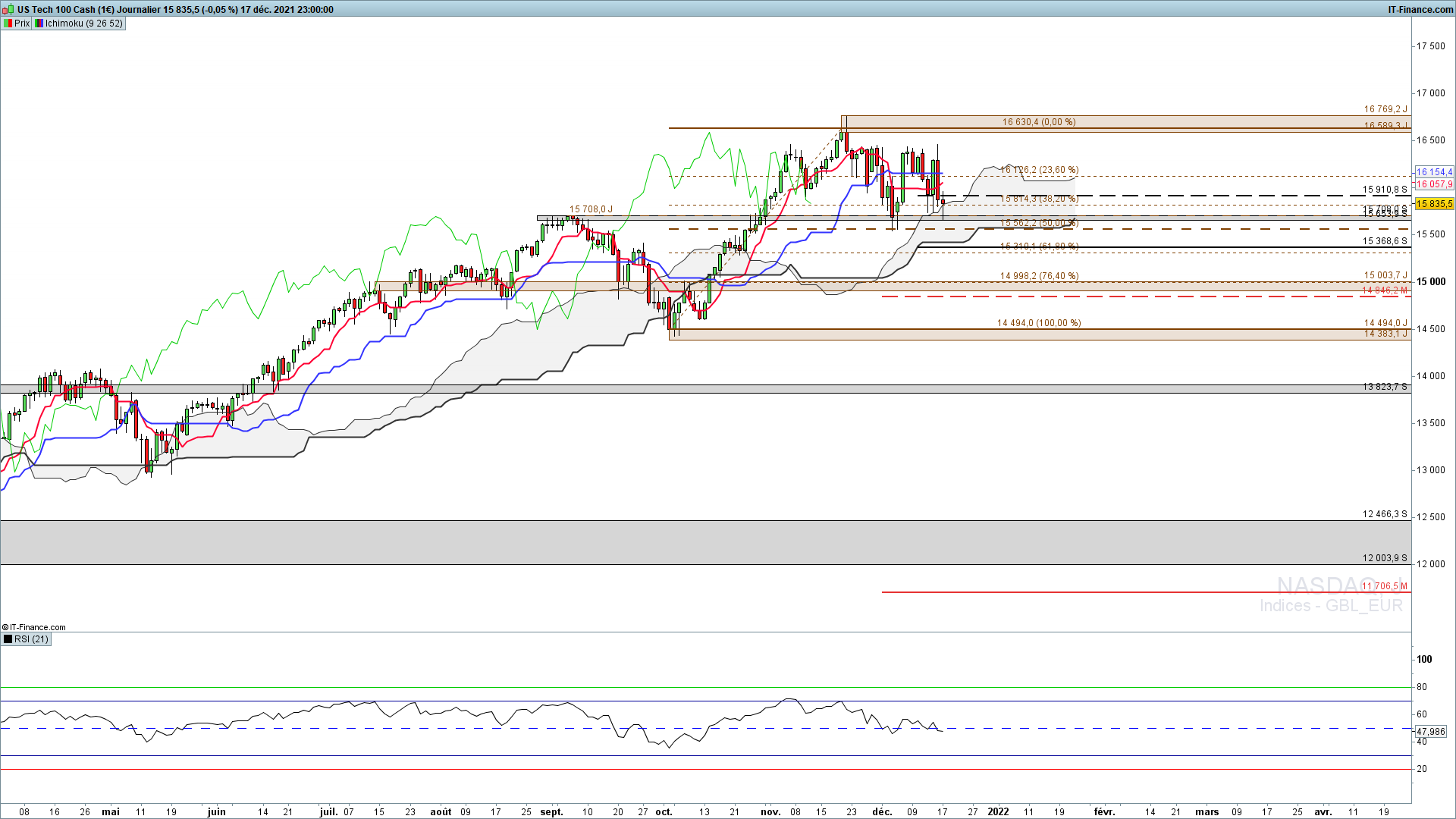1456x819 pixels.
Task: Click the 2022 marker on the time axis
Action: click(x=998, y=811)
